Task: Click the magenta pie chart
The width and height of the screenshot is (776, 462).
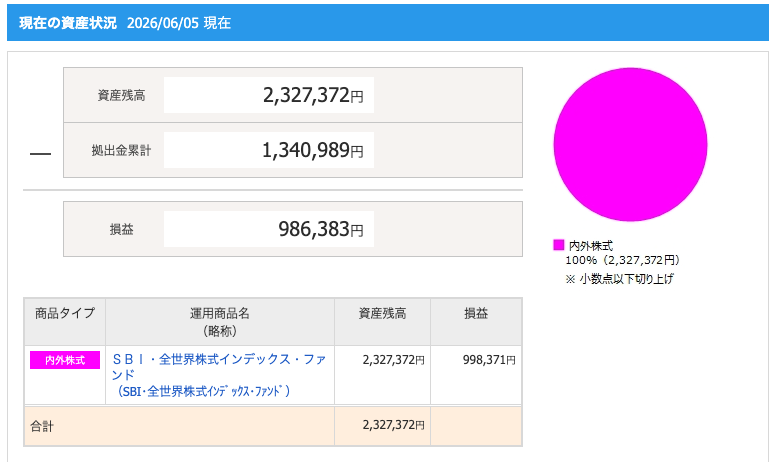Action: 630,144
